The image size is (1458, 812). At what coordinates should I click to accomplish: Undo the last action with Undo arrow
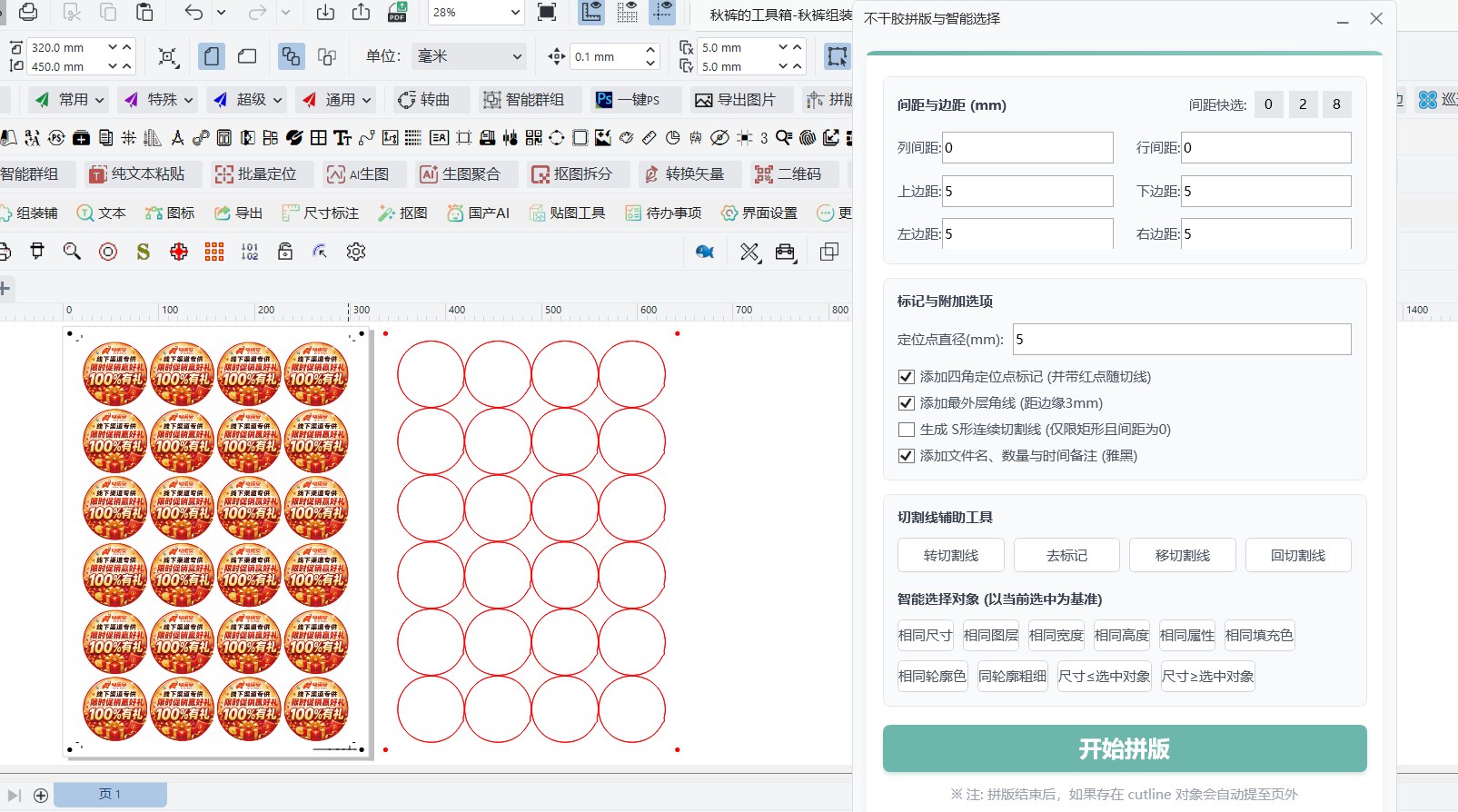tap(193, 12)
